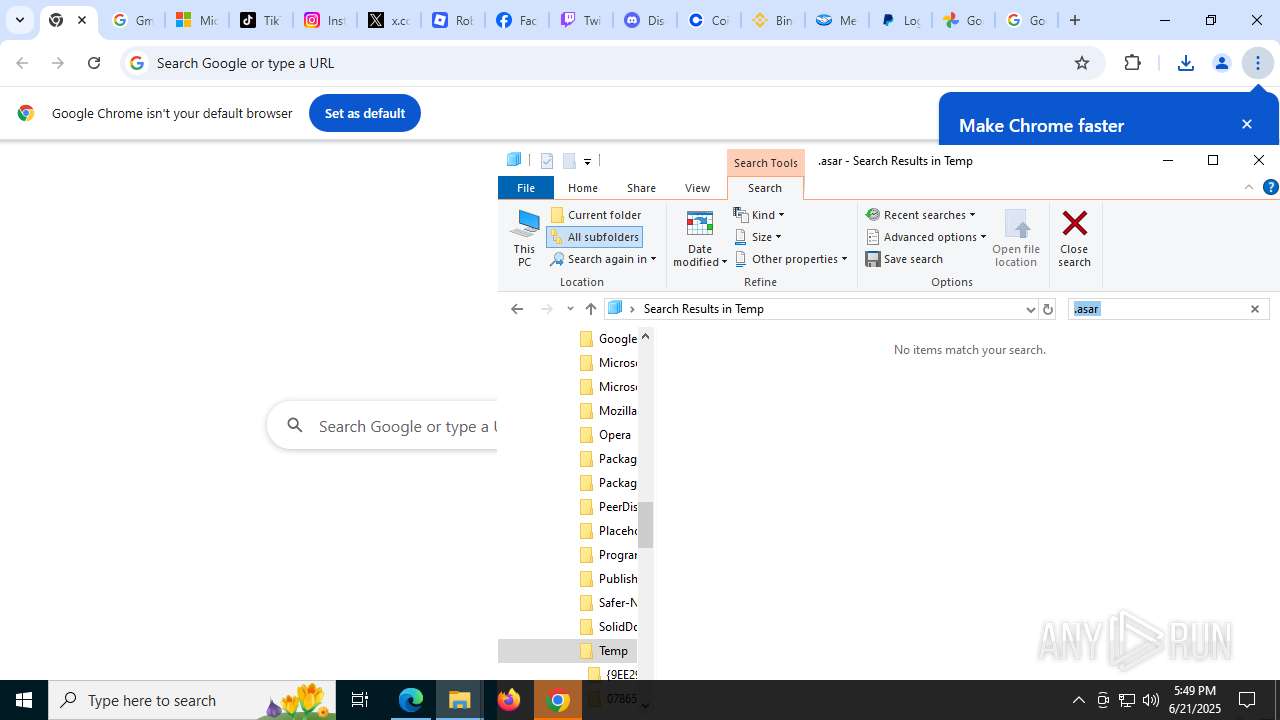Viewport: 1280px width, 720px height.
Task: Switch to the Microsoft tab in Chrome
Action: point(196,20)
